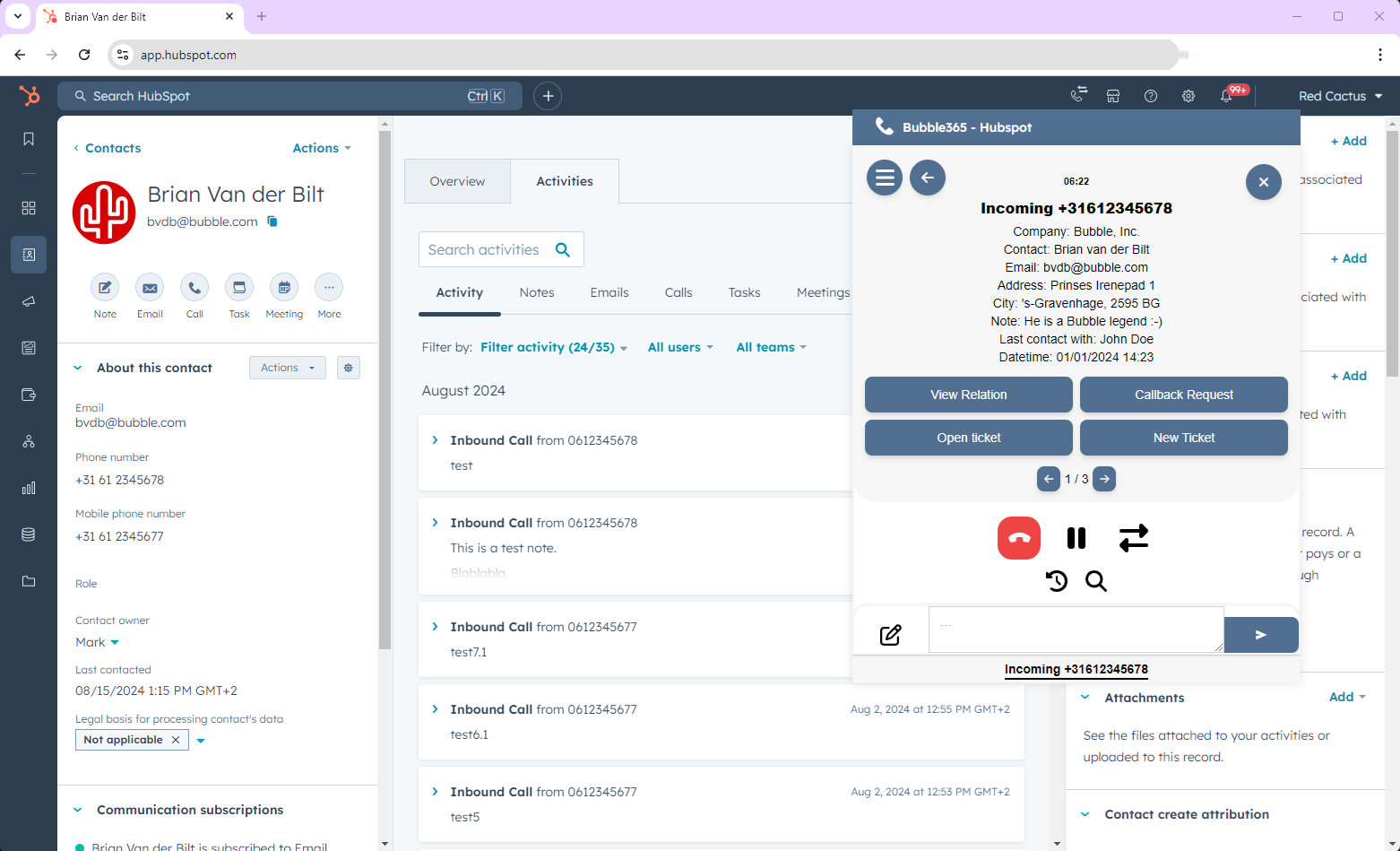Click the View Relation button
Screen dimensions: 1400x851
[968, 395]
